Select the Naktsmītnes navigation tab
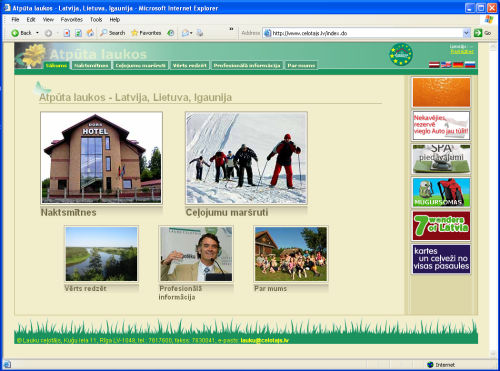The height and width of the screenshot is (371, 500). (91, 65)
